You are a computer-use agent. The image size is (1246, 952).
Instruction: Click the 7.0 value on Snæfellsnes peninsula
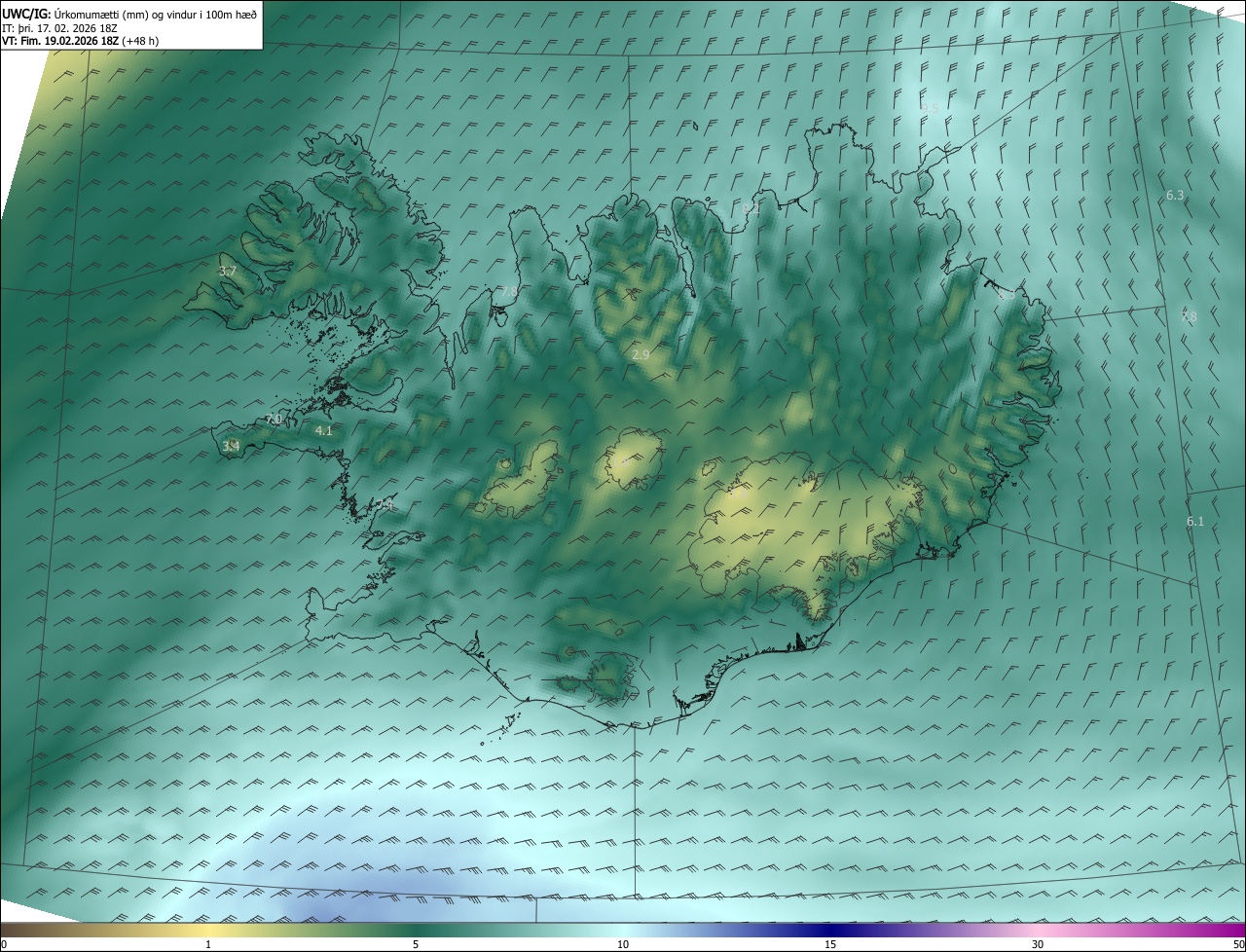(x=274, y=420)
